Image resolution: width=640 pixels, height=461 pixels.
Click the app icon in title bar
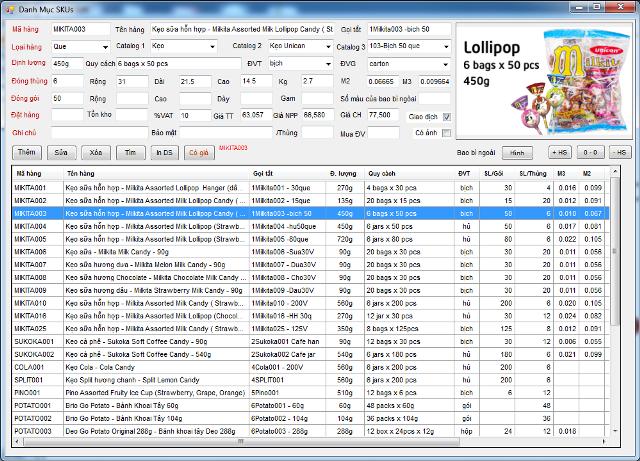[9, 9]
